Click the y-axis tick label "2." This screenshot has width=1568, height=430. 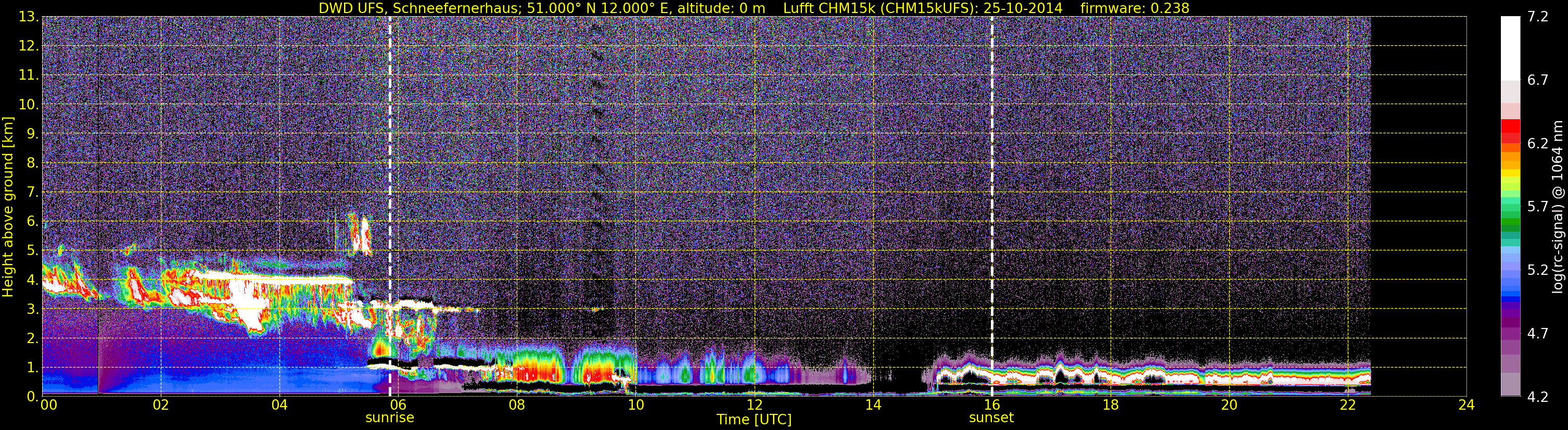coord(32,338)
